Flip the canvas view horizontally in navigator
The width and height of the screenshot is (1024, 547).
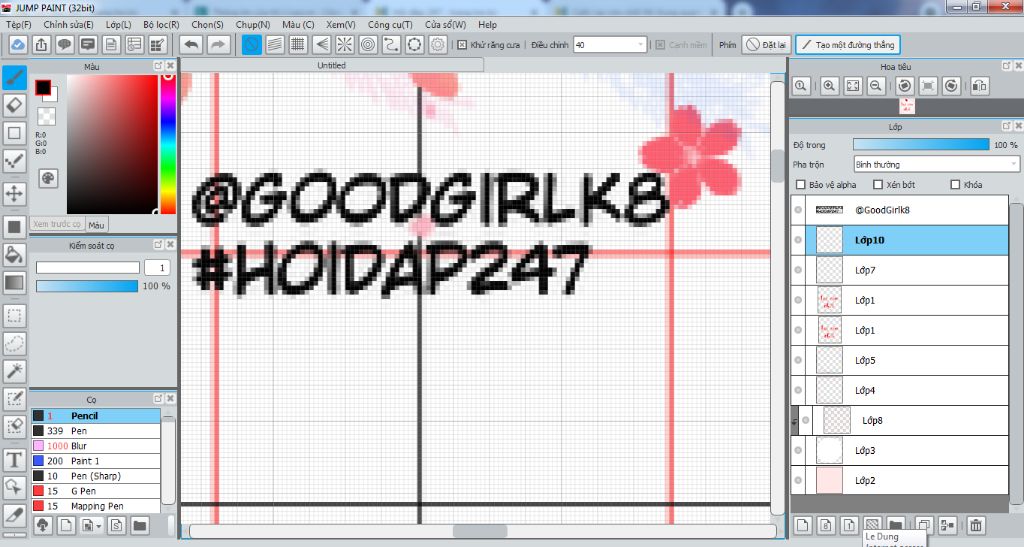tap(979, 86)
